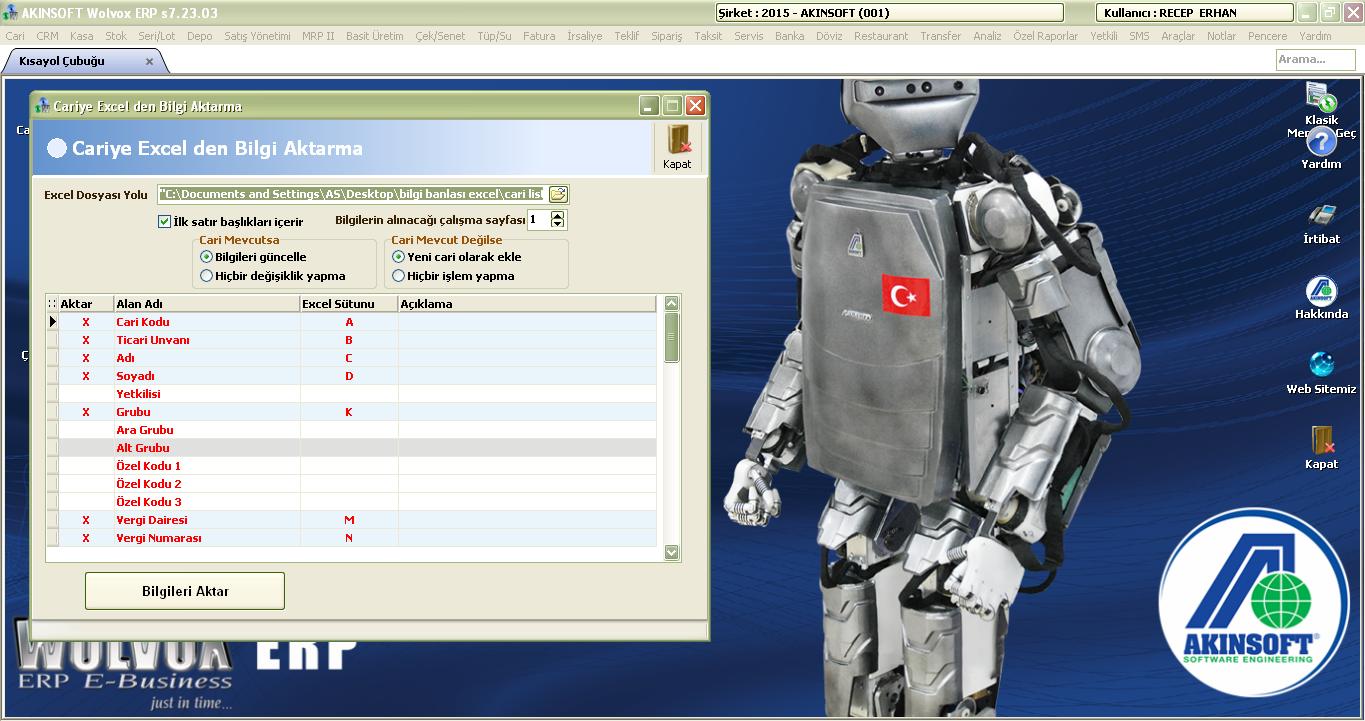Click Excel column cell 'D' for Soyadı

[349, 376]
